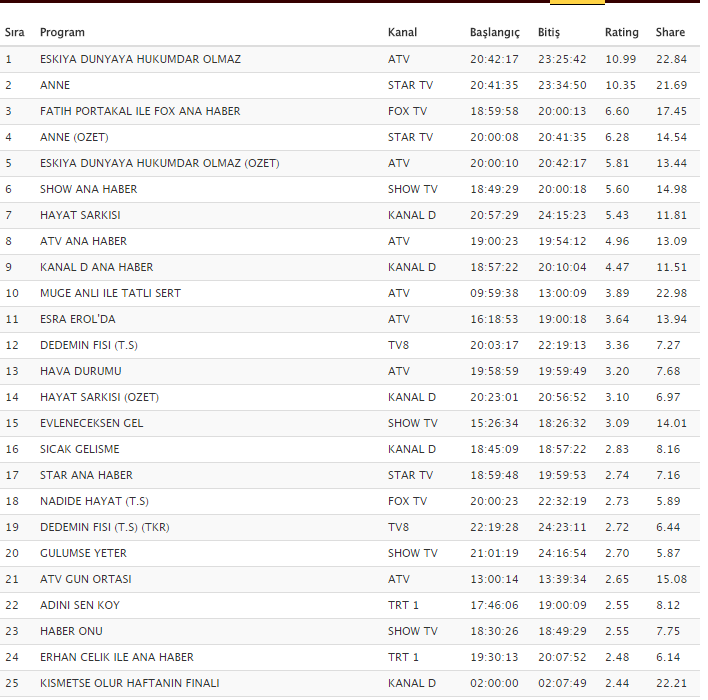Select HAVA DURUMU program
The image size is (708, 700).
[x=80, y=371]
